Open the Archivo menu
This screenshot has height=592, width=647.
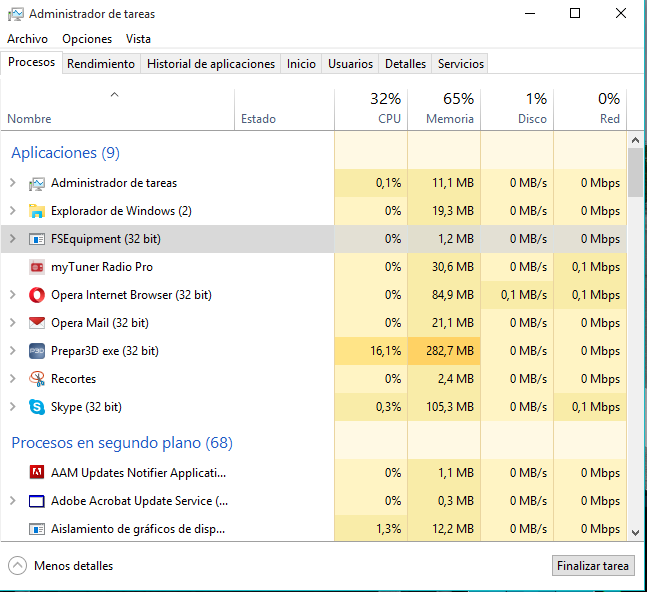[27, 39]
